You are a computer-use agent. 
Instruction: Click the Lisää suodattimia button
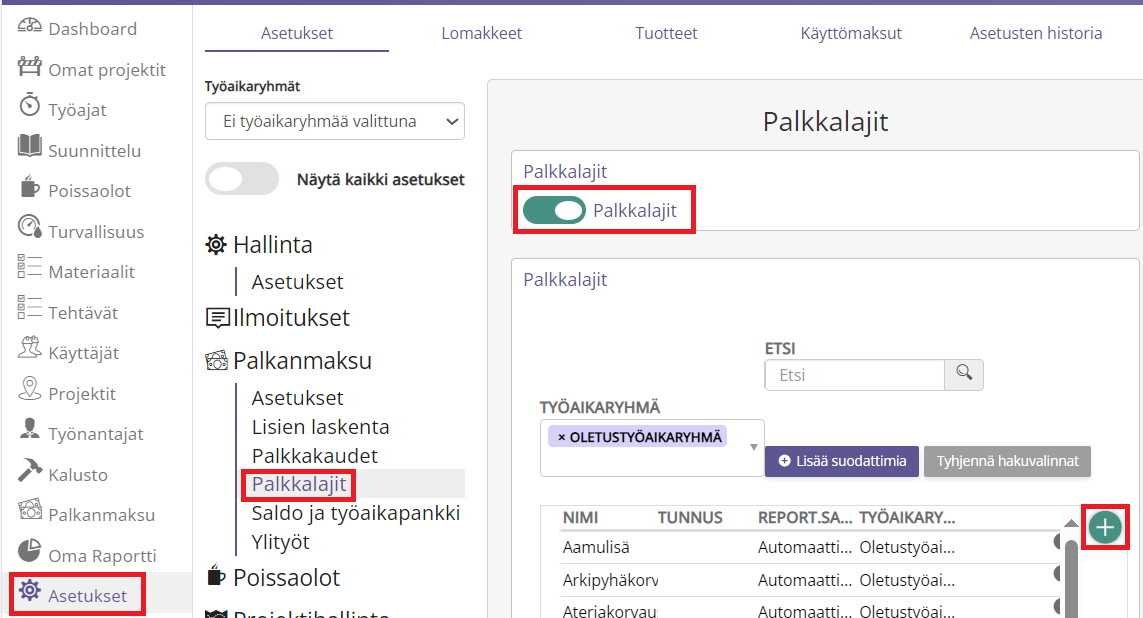pos(842,461)
